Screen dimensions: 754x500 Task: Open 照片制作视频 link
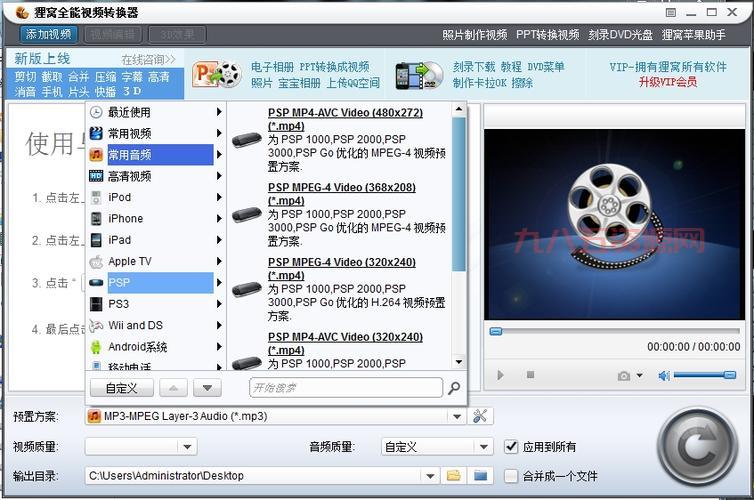tap(475, 35)
